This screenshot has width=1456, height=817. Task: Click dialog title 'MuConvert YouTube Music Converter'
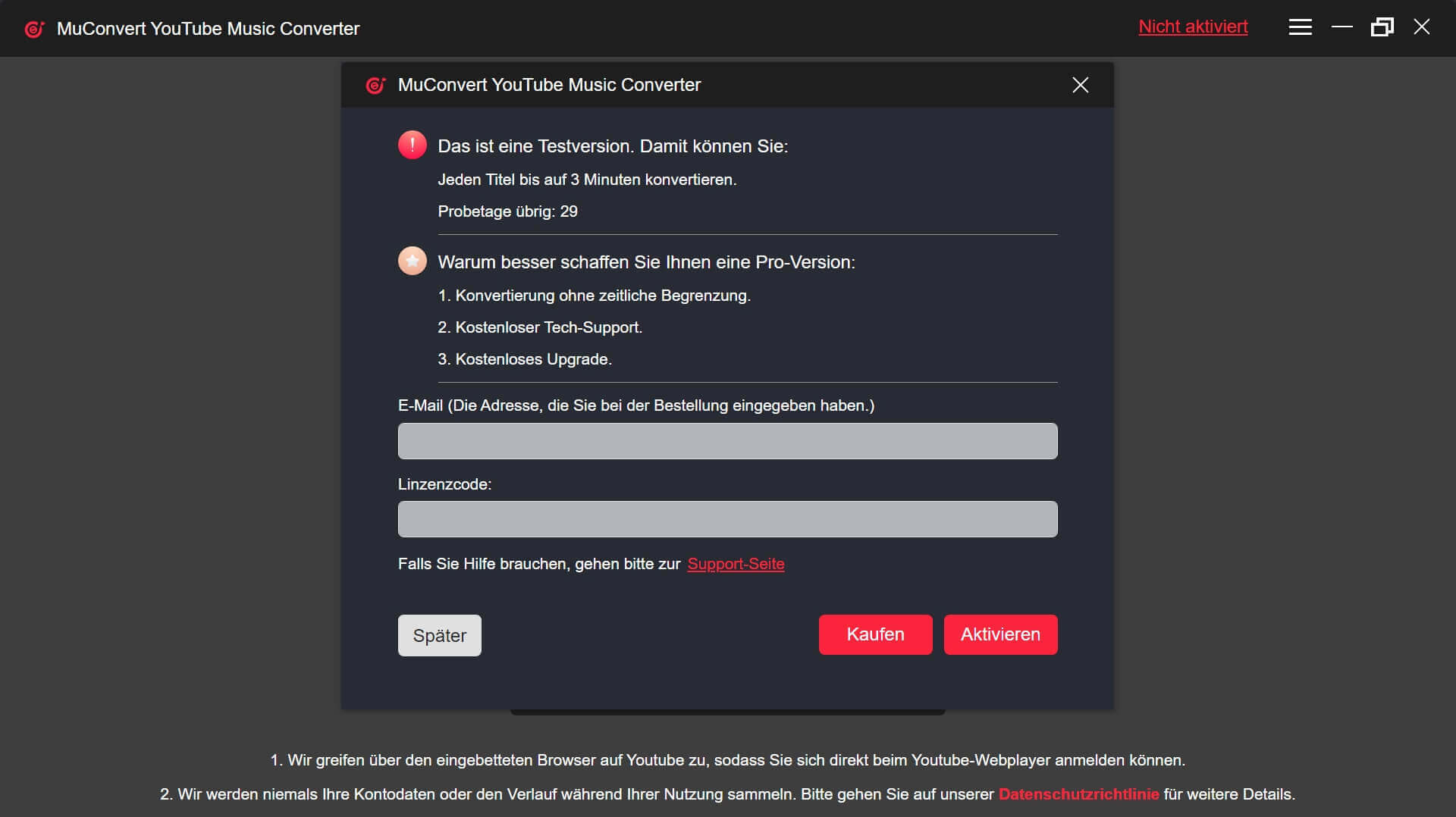pos(549,85)
